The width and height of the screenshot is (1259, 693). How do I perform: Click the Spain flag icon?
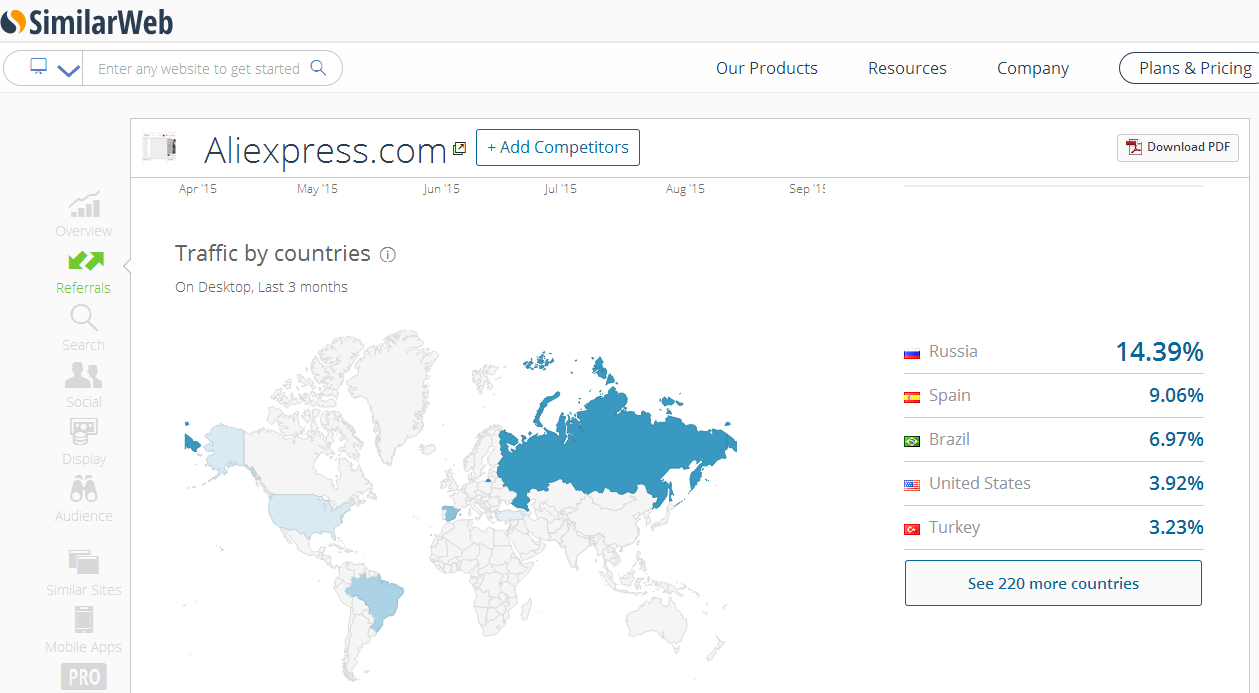[912, 397]
